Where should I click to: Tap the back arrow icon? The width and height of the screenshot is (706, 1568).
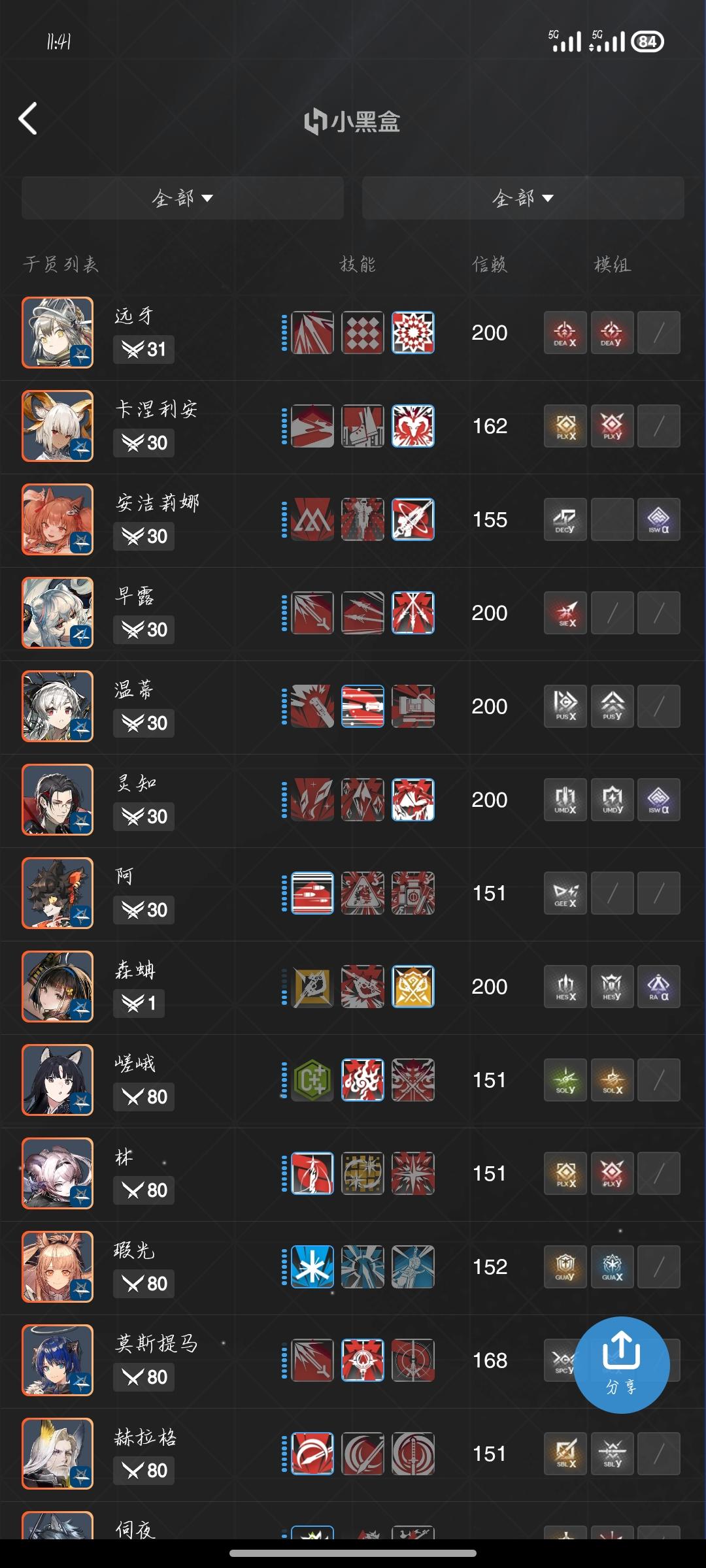27,119
